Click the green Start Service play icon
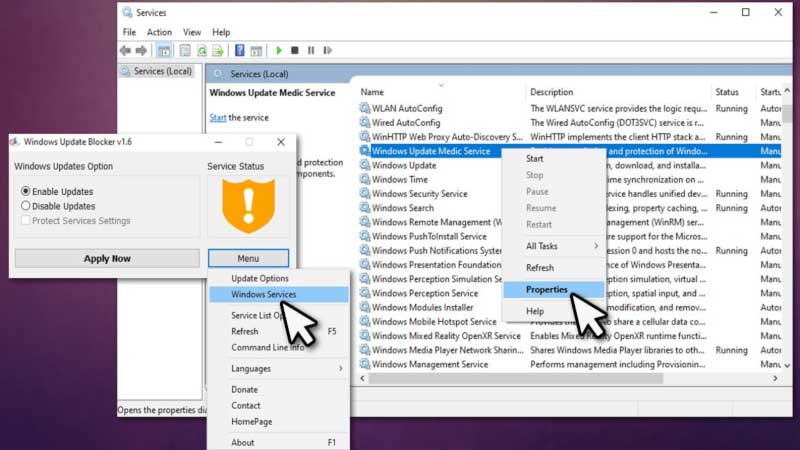Screen dimensions: 800x450 (x=279, y=51)
